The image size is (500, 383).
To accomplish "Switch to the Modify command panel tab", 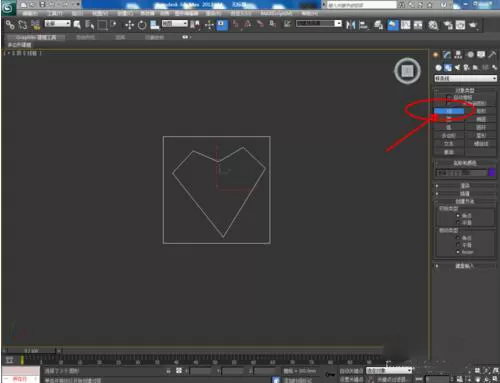I will [x=447, y=55].
